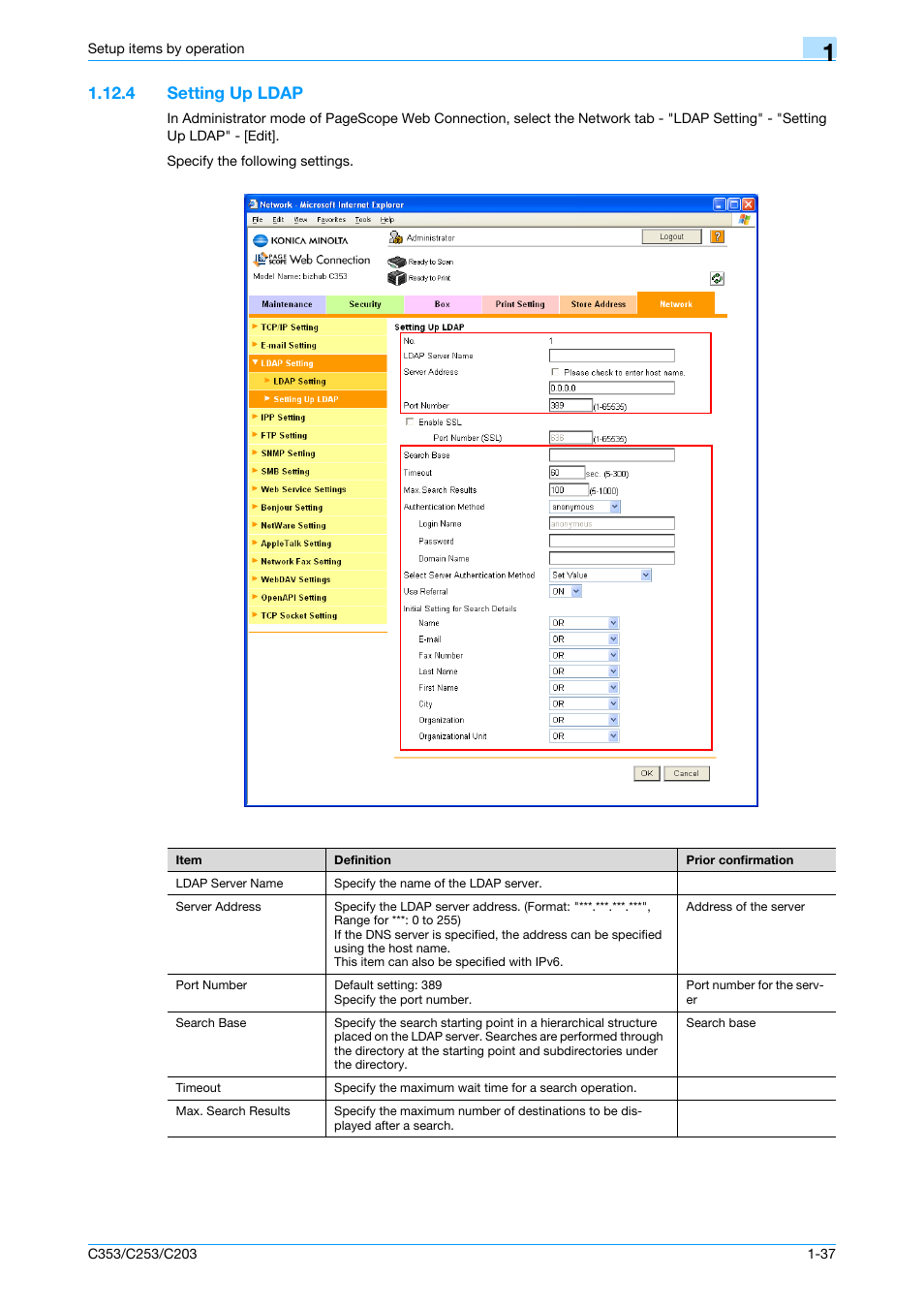Image resolution: width=924 pixels, height=1308 pixels.
Task: Click the Ready to Scan scanner icon
Action: point(396,262)
